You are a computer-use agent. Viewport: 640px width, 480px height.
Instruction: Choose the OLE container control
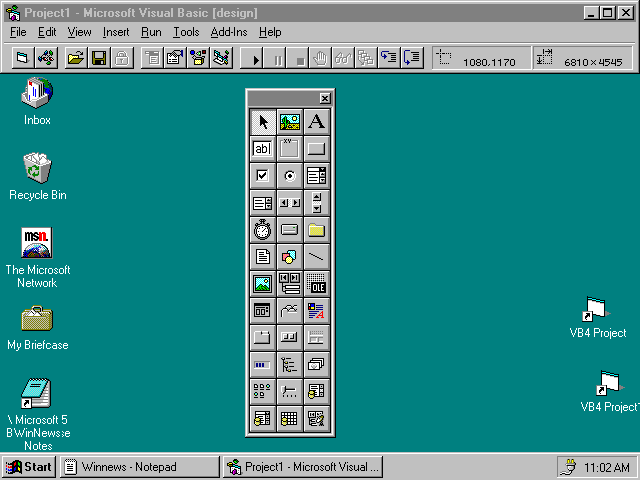click(317, 284)
